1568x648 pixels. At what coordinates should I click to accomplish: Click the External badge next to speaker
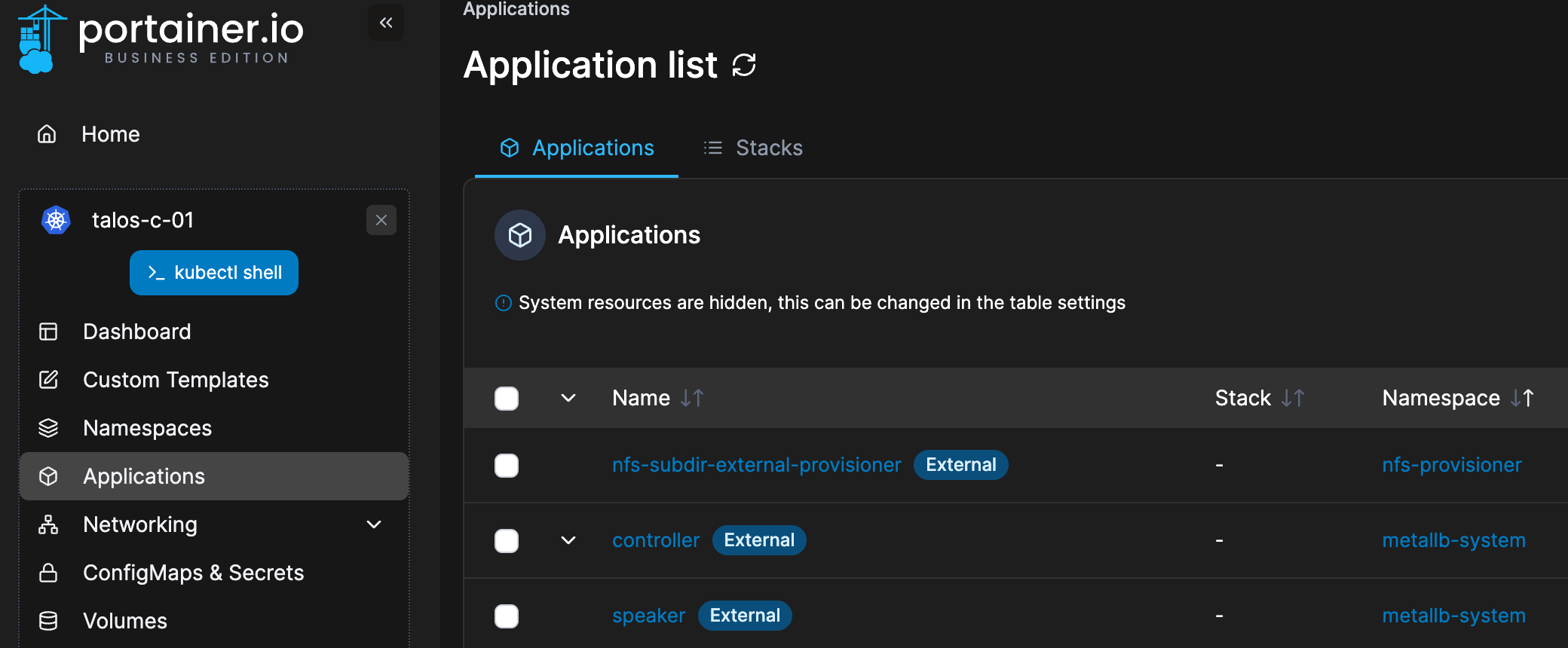click(745, 616)
